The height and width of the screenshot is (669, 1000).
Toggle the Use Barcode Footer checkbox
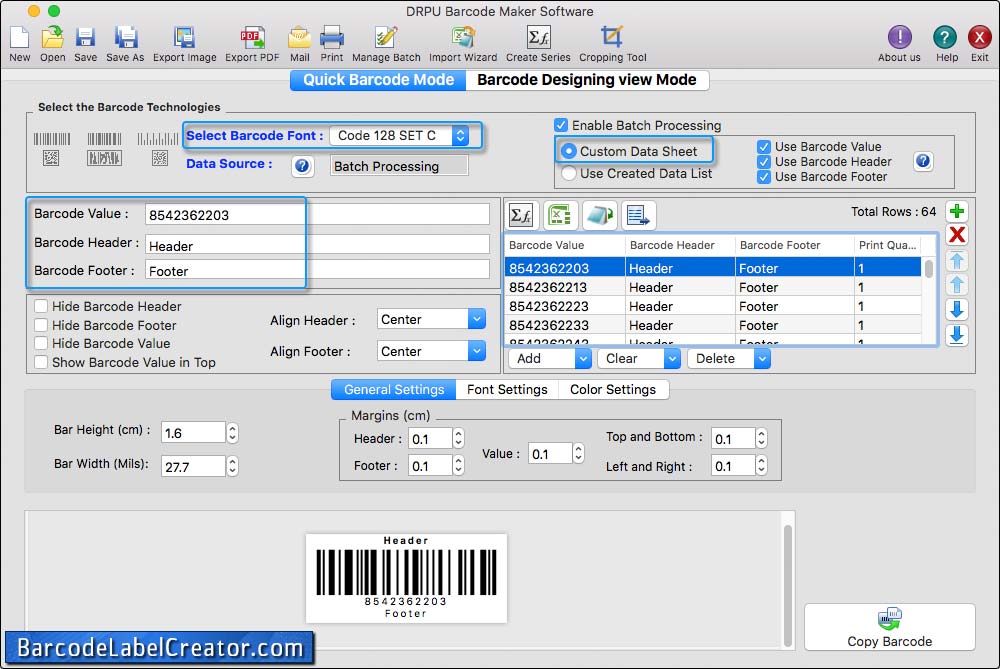[763, 177]
